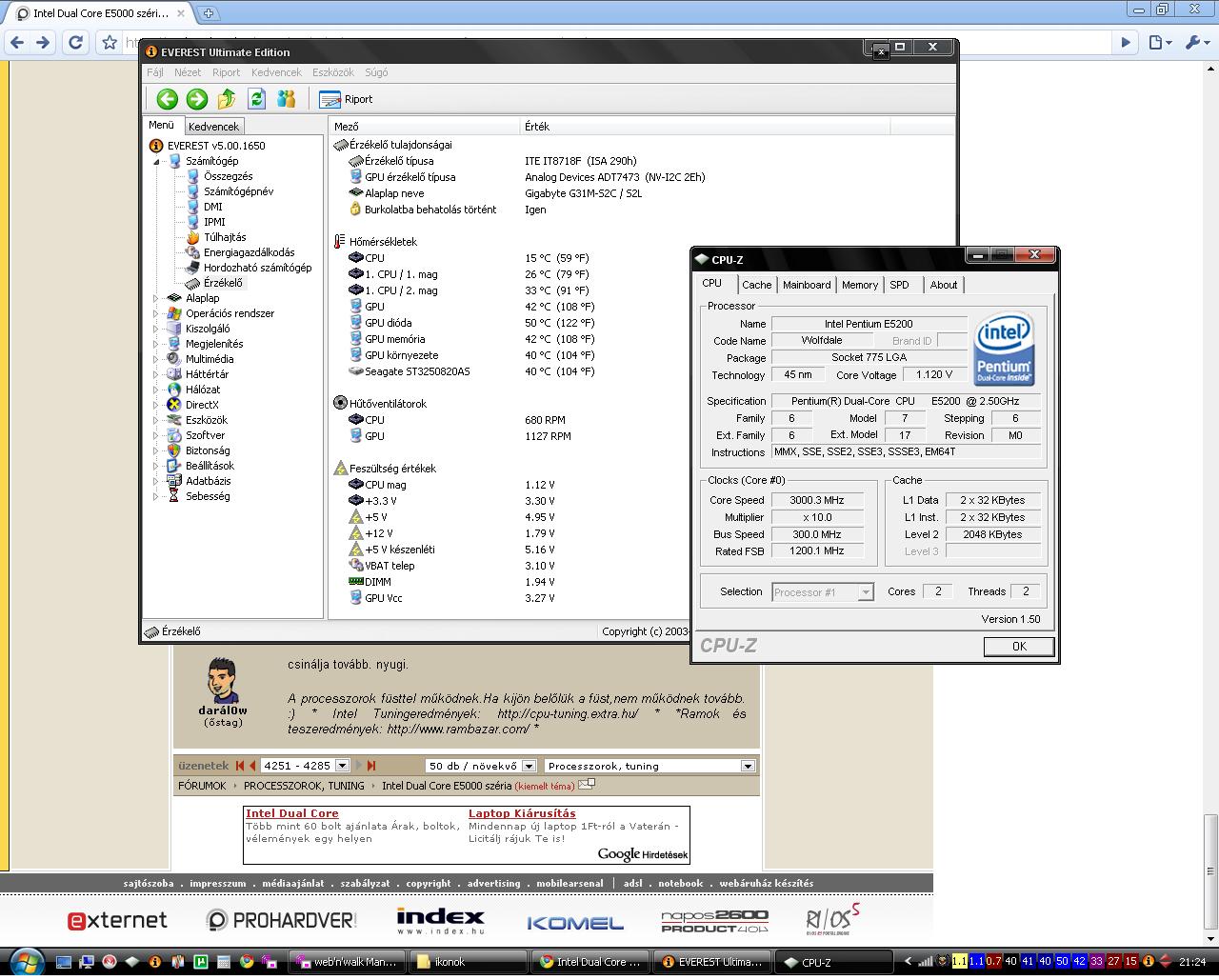Click the Szoftver icon in the tree
1219x980 pixels.
(x=174, y=435)
